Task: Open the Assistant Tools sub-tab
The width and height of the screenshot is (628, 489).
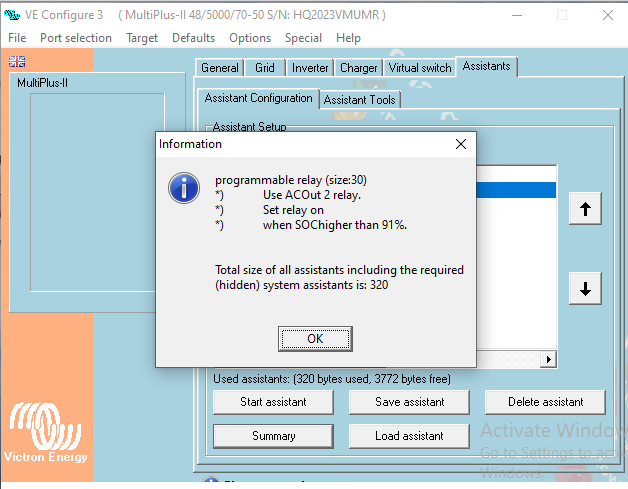Action: point(359,99)
